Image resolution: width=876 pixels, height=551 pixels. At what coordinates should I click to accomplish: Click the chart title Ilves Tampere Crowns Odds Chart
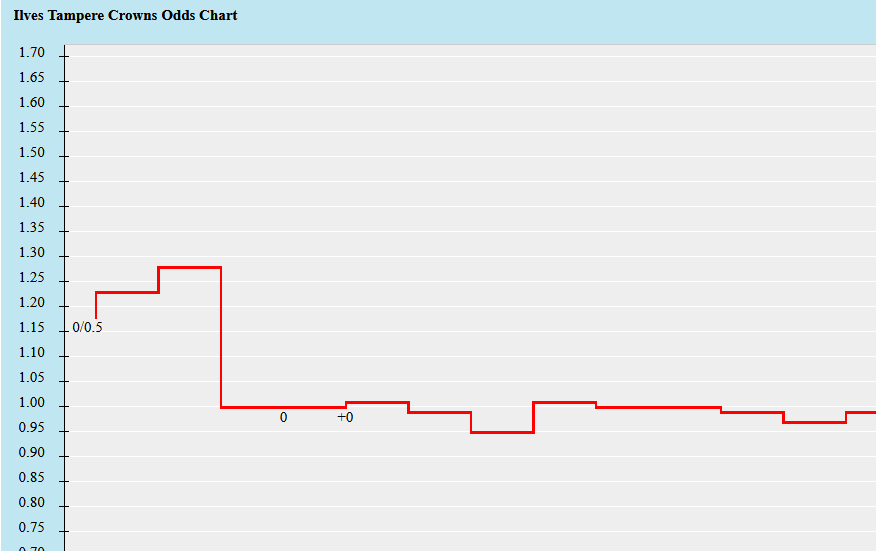126,15
